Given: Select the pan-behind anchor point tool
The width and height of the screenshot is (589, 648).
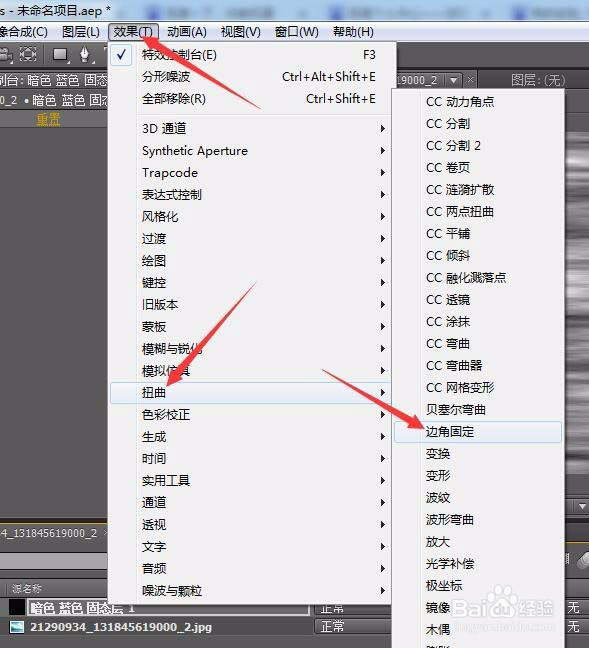Looking at the screenshot, I should pos(28,55).
